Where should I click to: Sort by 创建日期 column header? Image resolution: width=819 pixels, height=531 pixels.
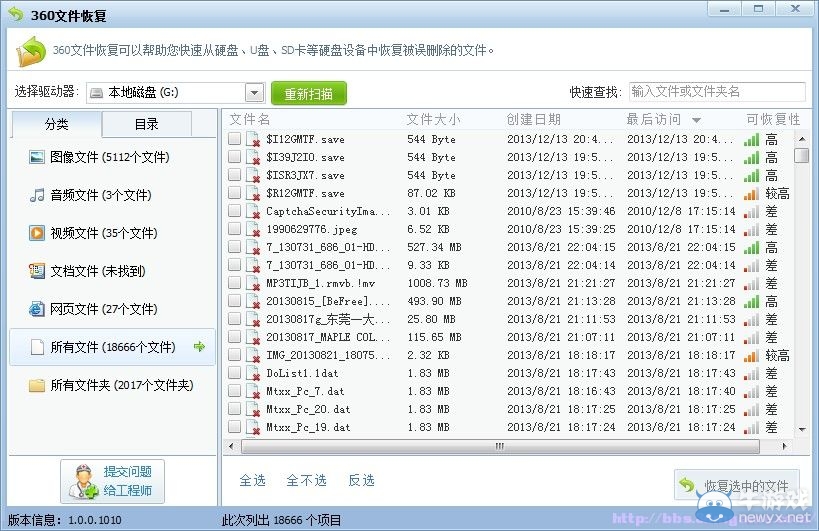click(533, 120)
